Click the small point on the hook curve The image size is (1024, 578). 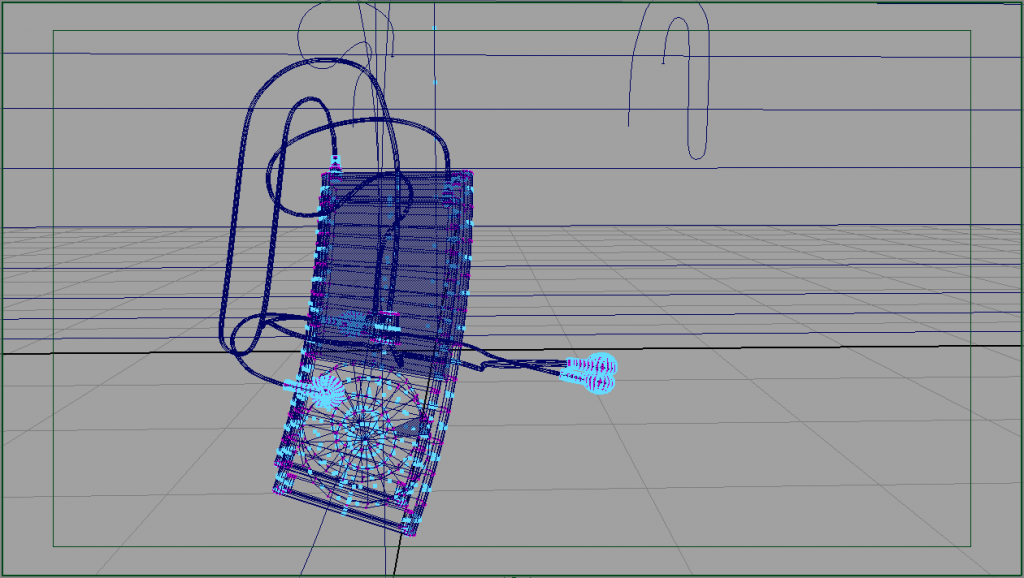(x=663, y=62)
